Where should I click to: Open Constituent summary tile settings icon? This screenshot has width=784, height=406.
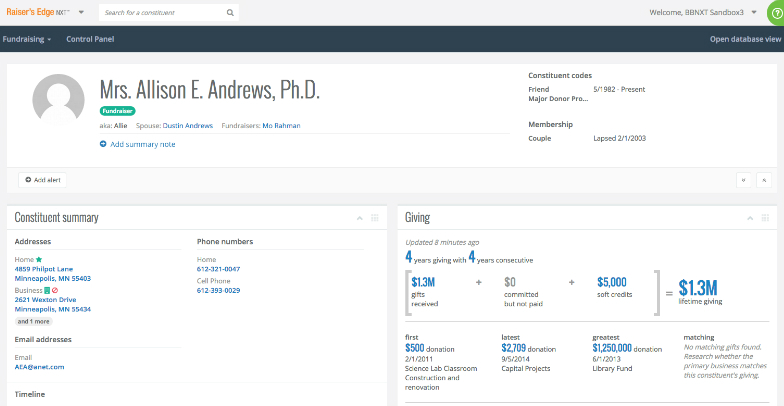(375, 218)
